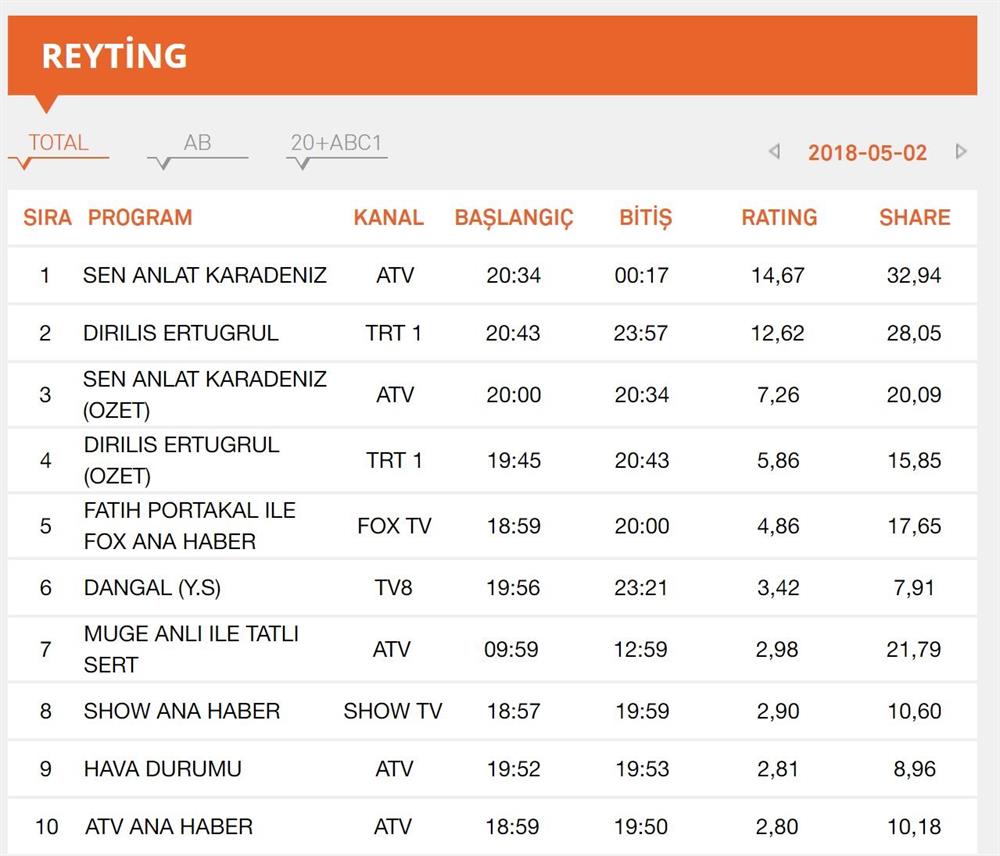The width and height of the screenshot is (1000, 856).
Task: Open the top-ranked SEN ANLAT KARADENIZ row
Action: click(x=205, y=275)
